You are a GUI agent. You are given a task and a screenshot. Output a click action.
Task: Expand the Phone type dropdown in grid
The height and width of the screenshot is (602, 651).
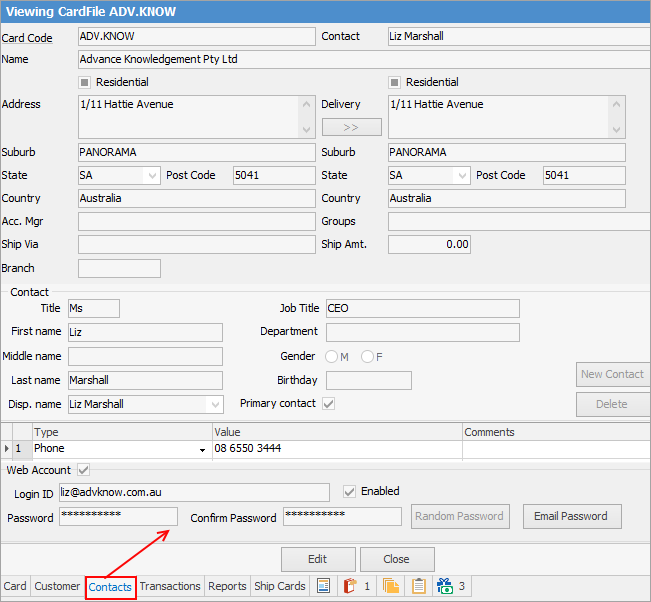tap(203, 450)
